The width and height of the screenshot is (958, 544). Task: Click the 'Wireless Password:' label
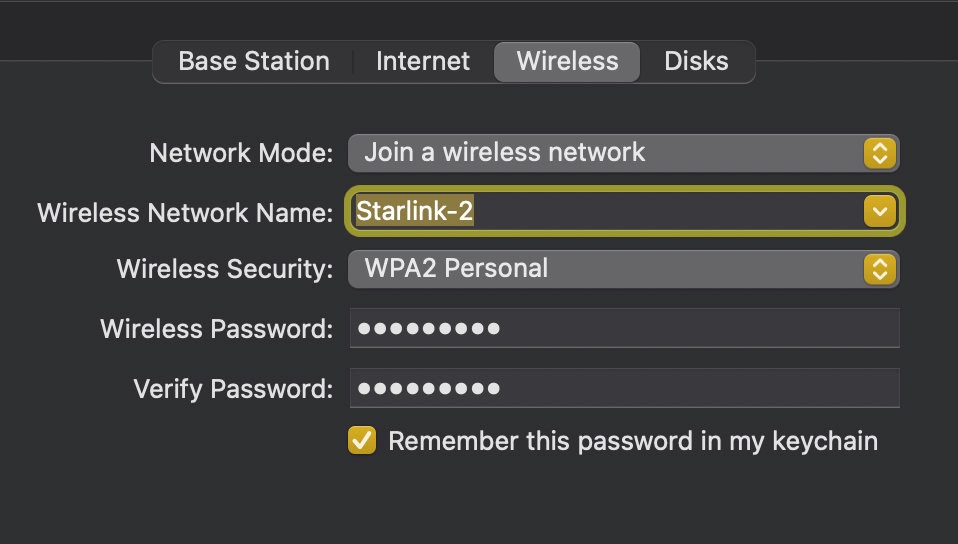pyautogui.click(x=217, y=329)
